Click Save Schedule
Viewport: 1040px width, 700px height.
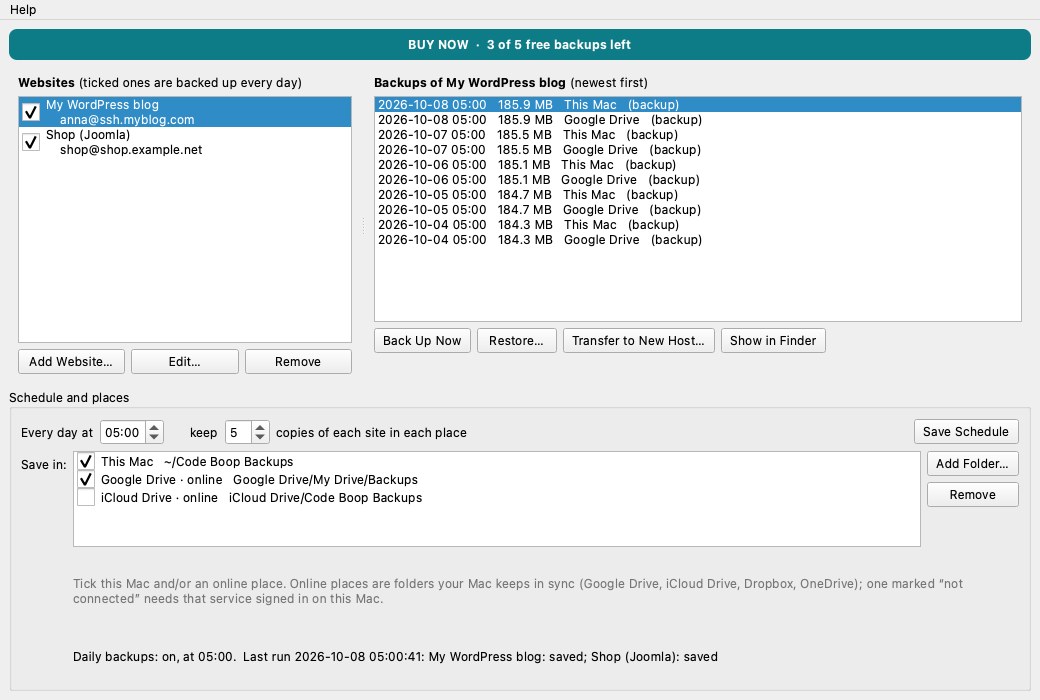click(x=966, y=432)
